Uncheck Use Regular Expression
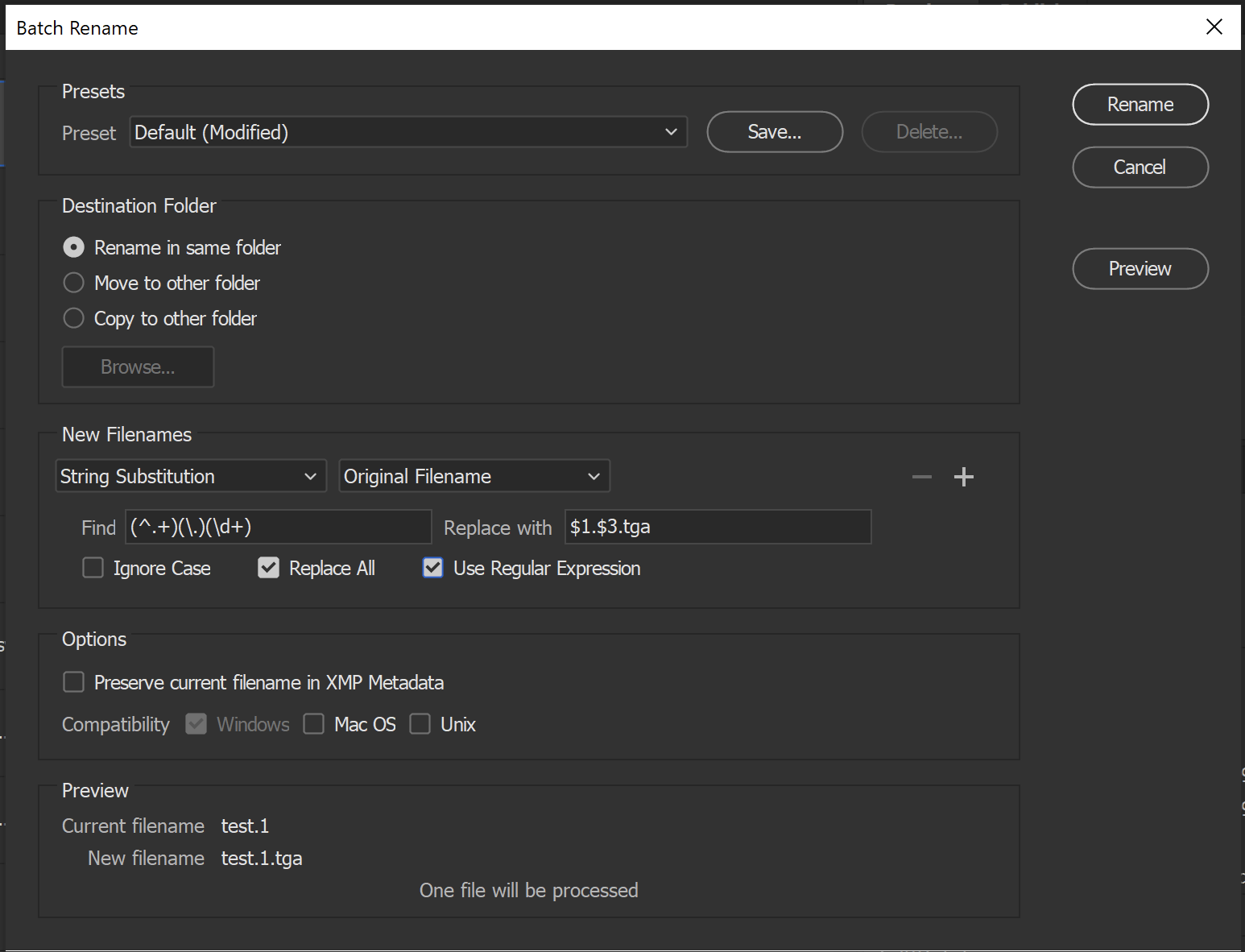 432,568
